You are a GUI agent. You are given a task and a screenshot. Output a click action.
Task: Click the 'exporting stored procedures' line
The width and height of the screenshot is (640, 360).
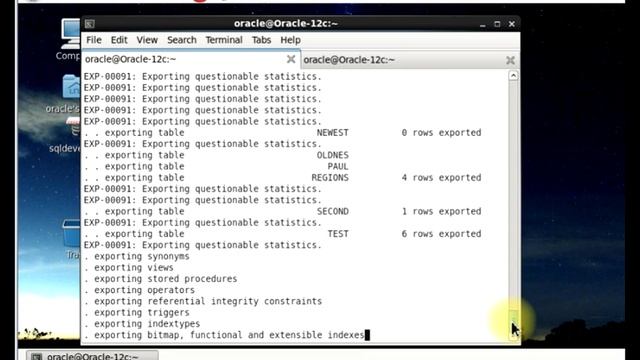click(x=161, y=279)
